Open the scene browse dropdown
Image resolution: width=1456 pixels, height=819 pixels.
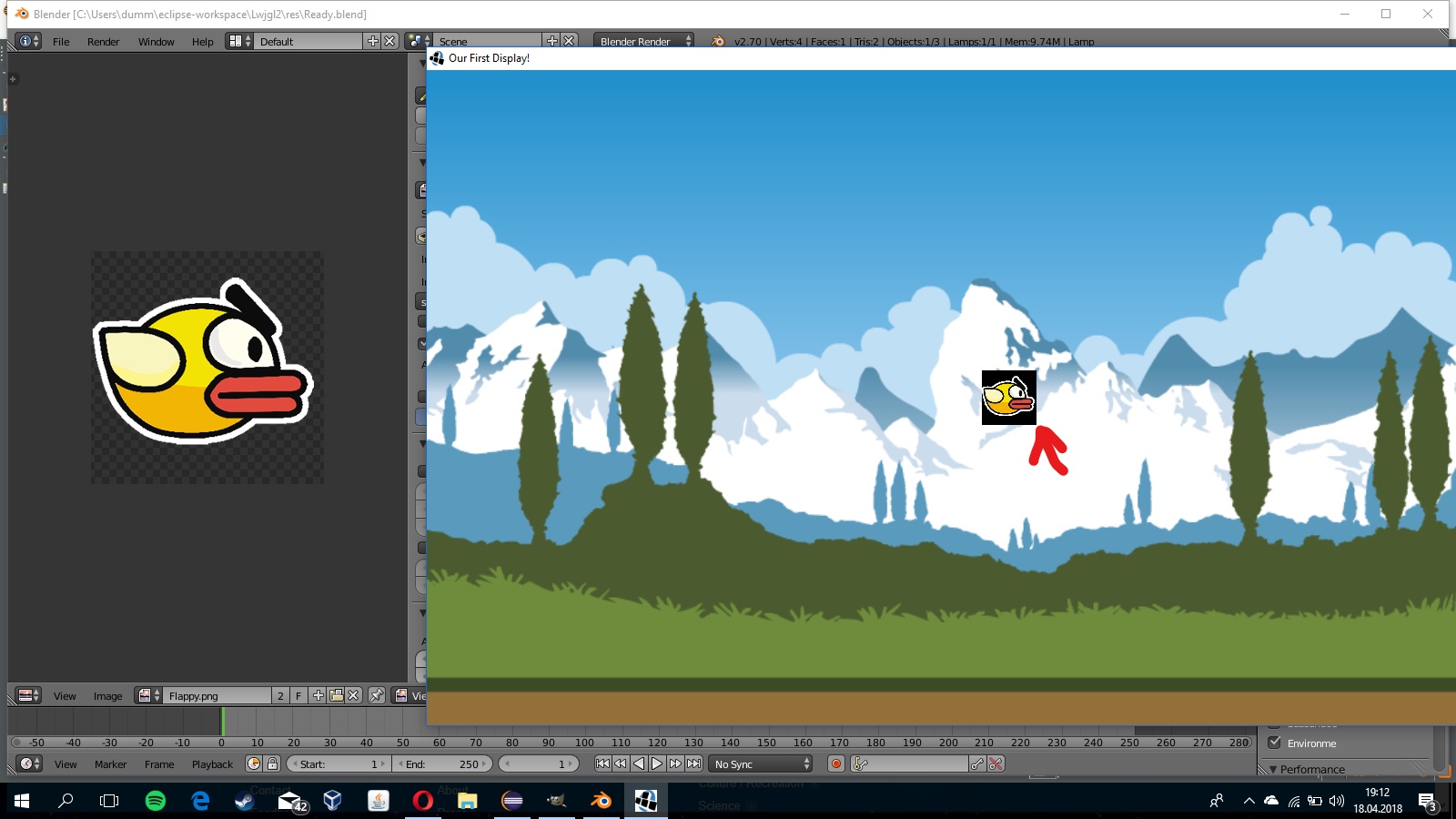click(x=419, y=41)
